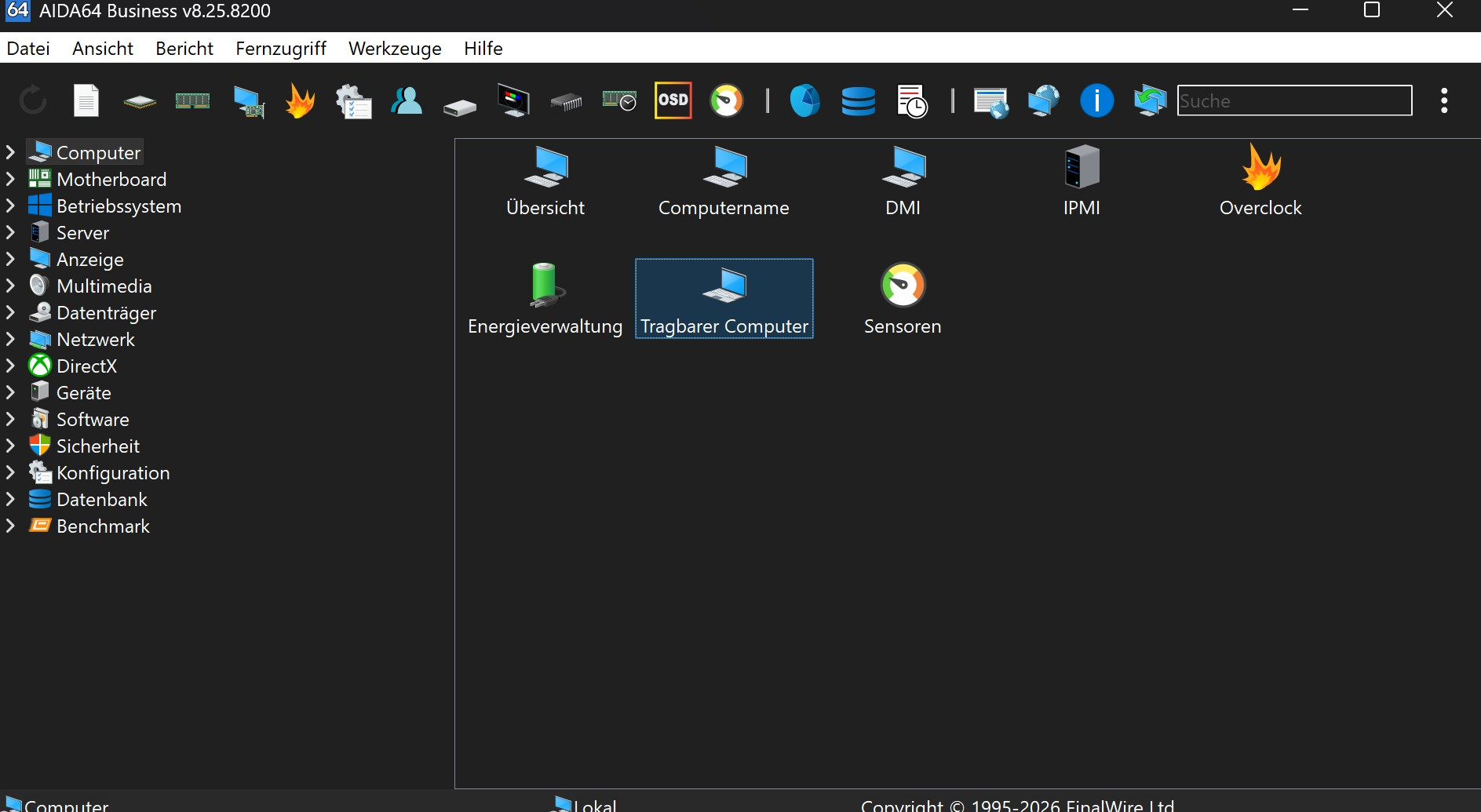Click the user person toolbar icon

407,100
